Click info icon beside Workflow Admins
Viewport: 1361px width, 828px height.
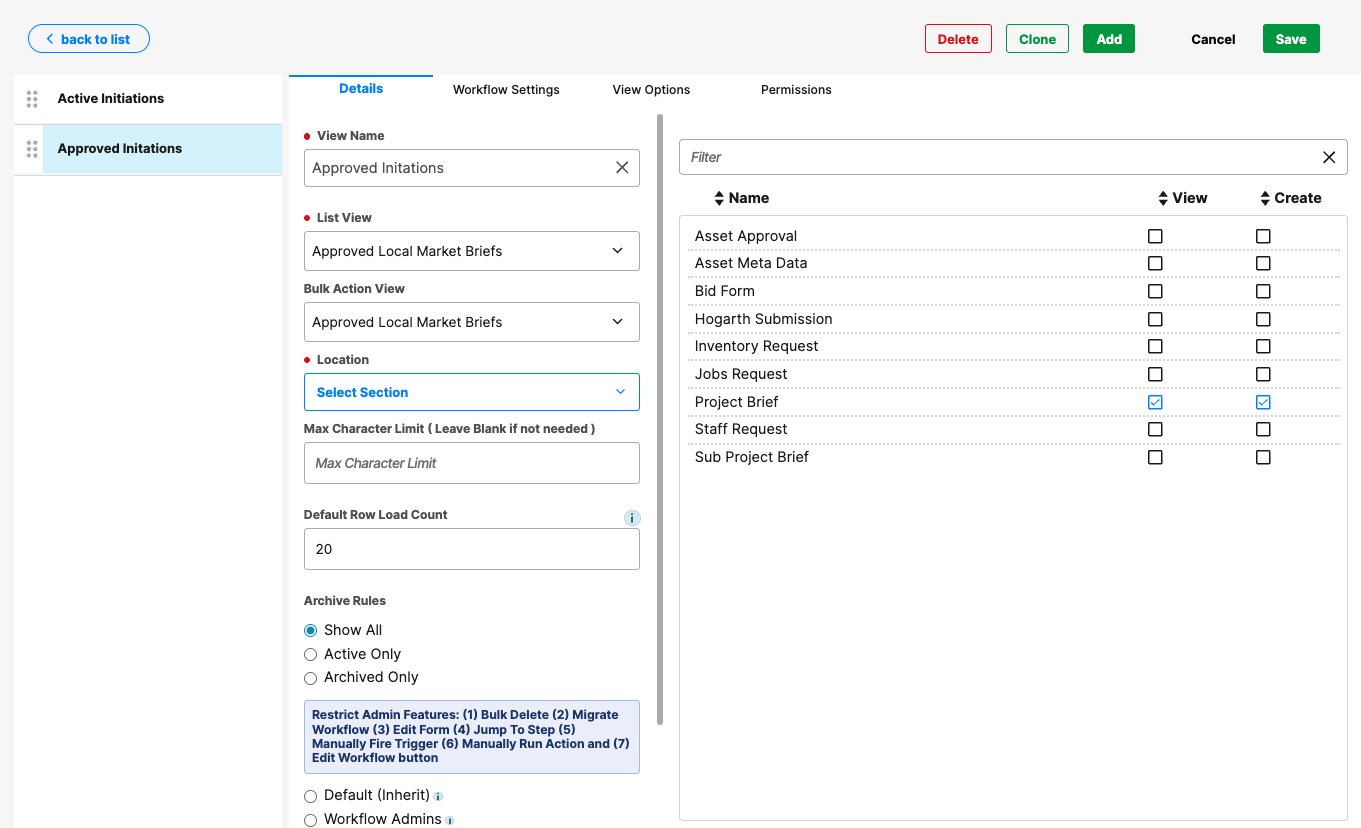click(449, 821)
